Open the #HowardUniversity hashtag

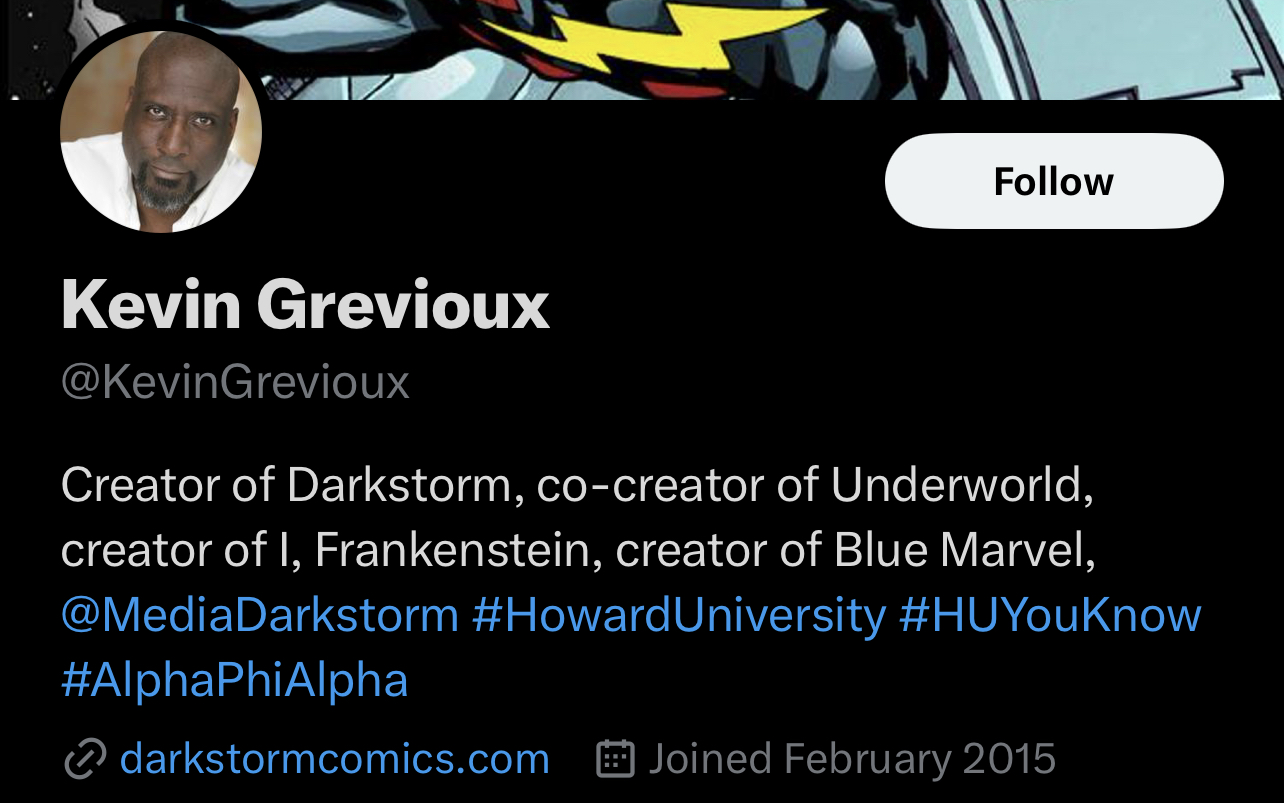pyautogui.click(x=679, y=614)
